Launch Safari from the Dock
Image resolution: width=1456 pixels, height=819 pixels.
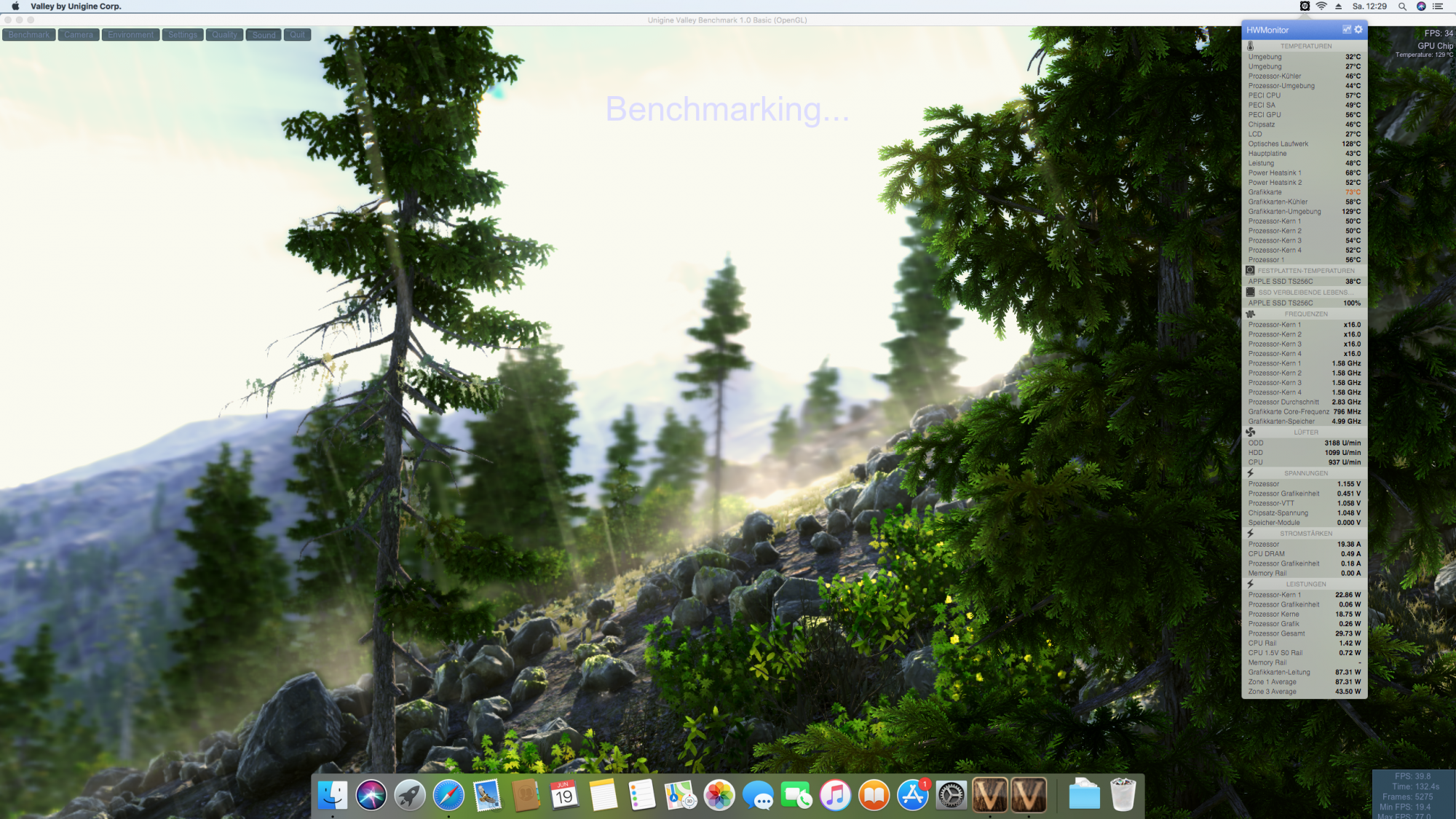(x=448, y=795)
